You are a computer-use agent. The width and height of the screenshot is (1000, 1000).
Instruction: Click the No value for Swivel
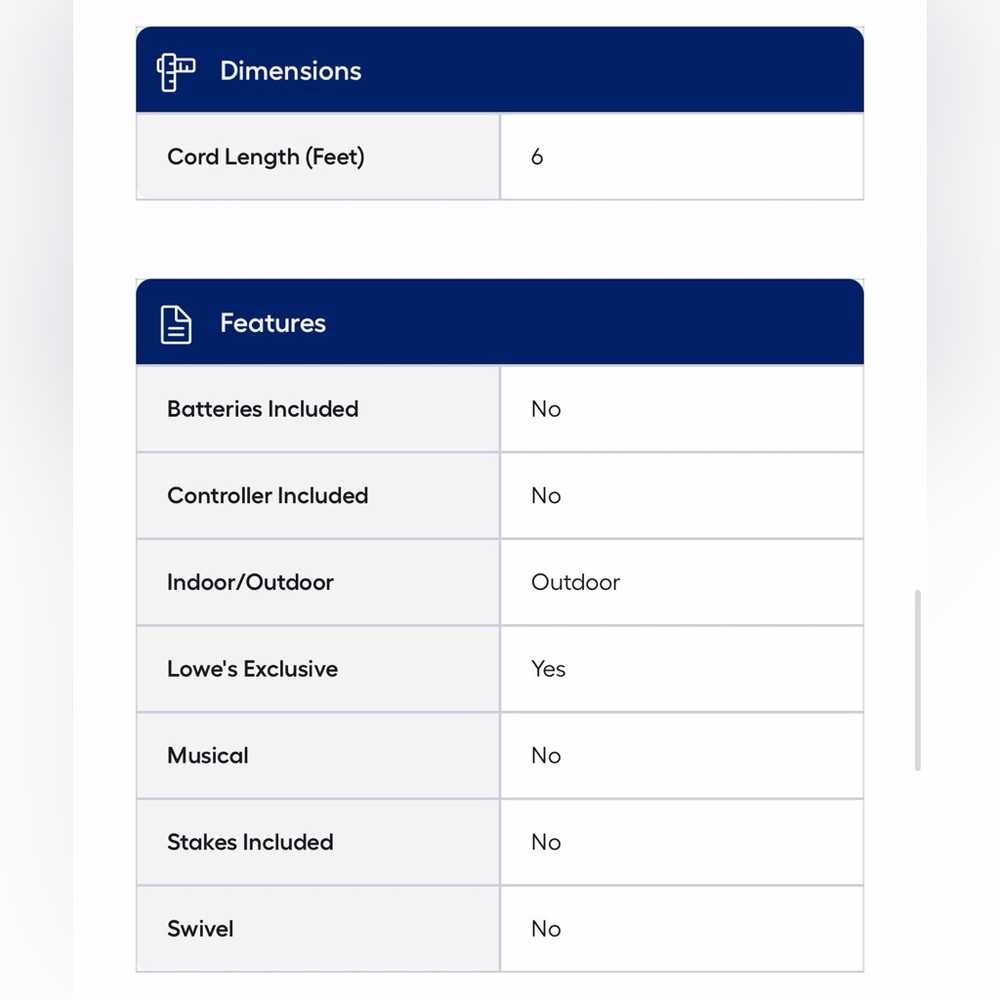546,929
